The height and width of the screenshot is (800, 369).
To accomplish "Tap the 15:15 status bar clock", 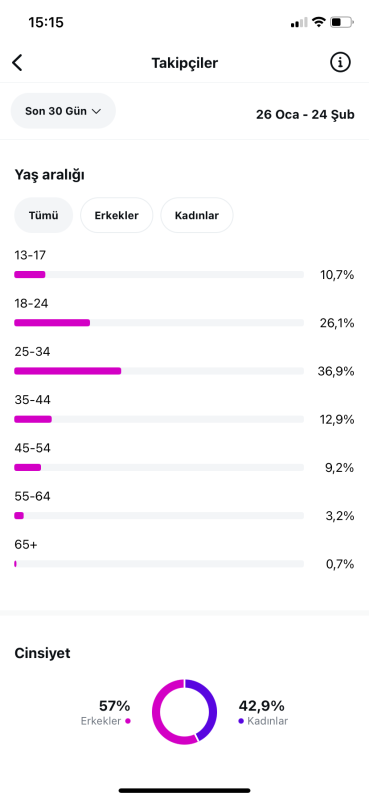I will 46,22.
